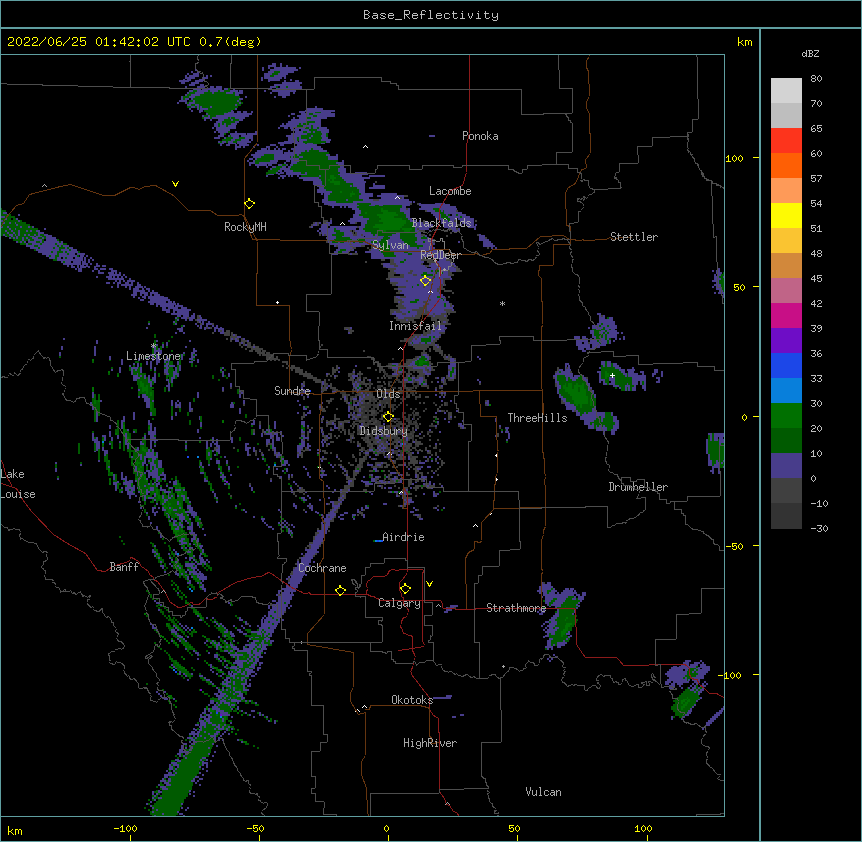This screenshot has width=862, height=842.
Task: Click the green echo cell east of Strathmore
Action: (x=564, y=618)
